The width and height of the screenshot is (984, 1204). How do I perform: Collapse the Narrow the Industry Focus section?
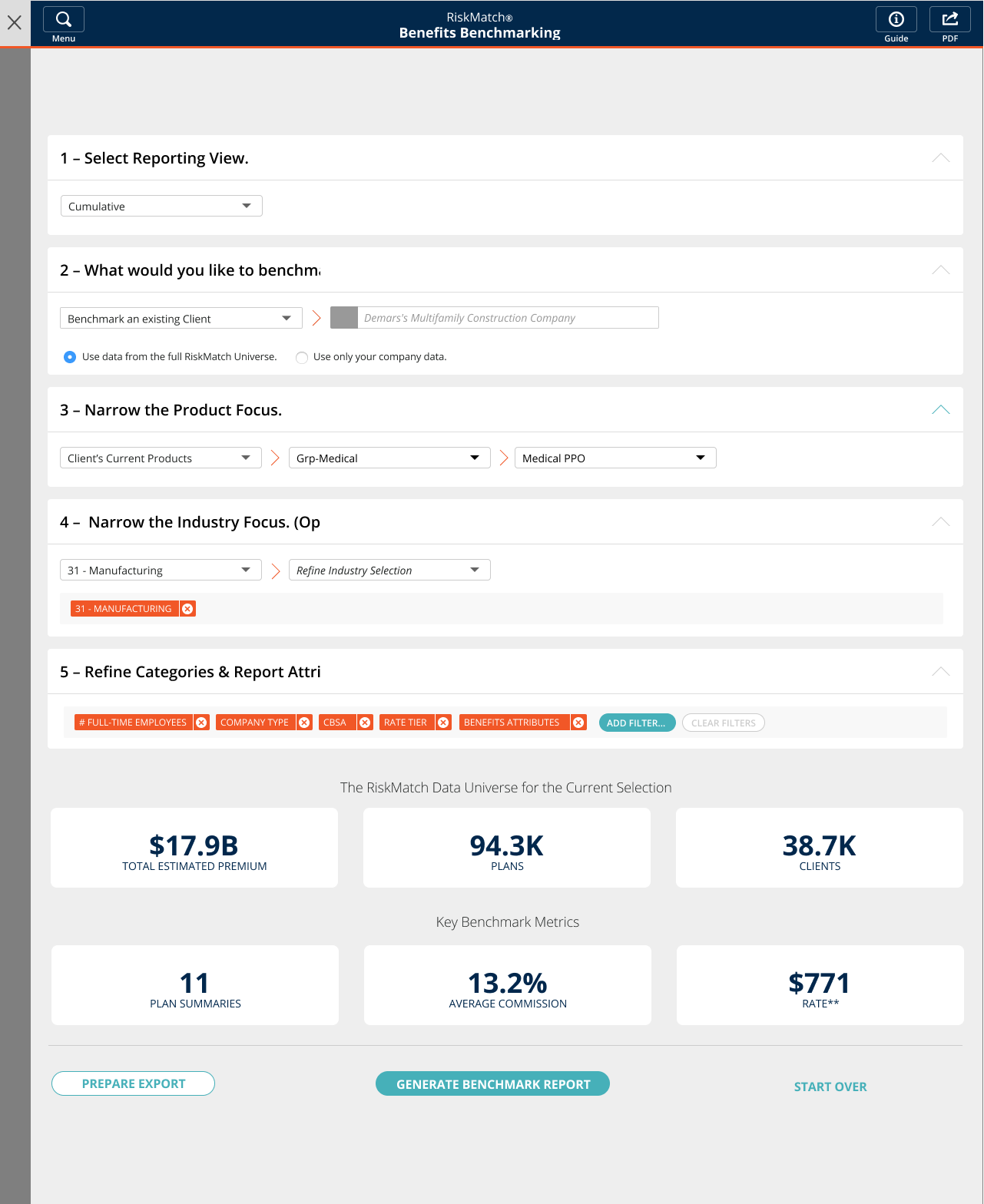point(941,522)
